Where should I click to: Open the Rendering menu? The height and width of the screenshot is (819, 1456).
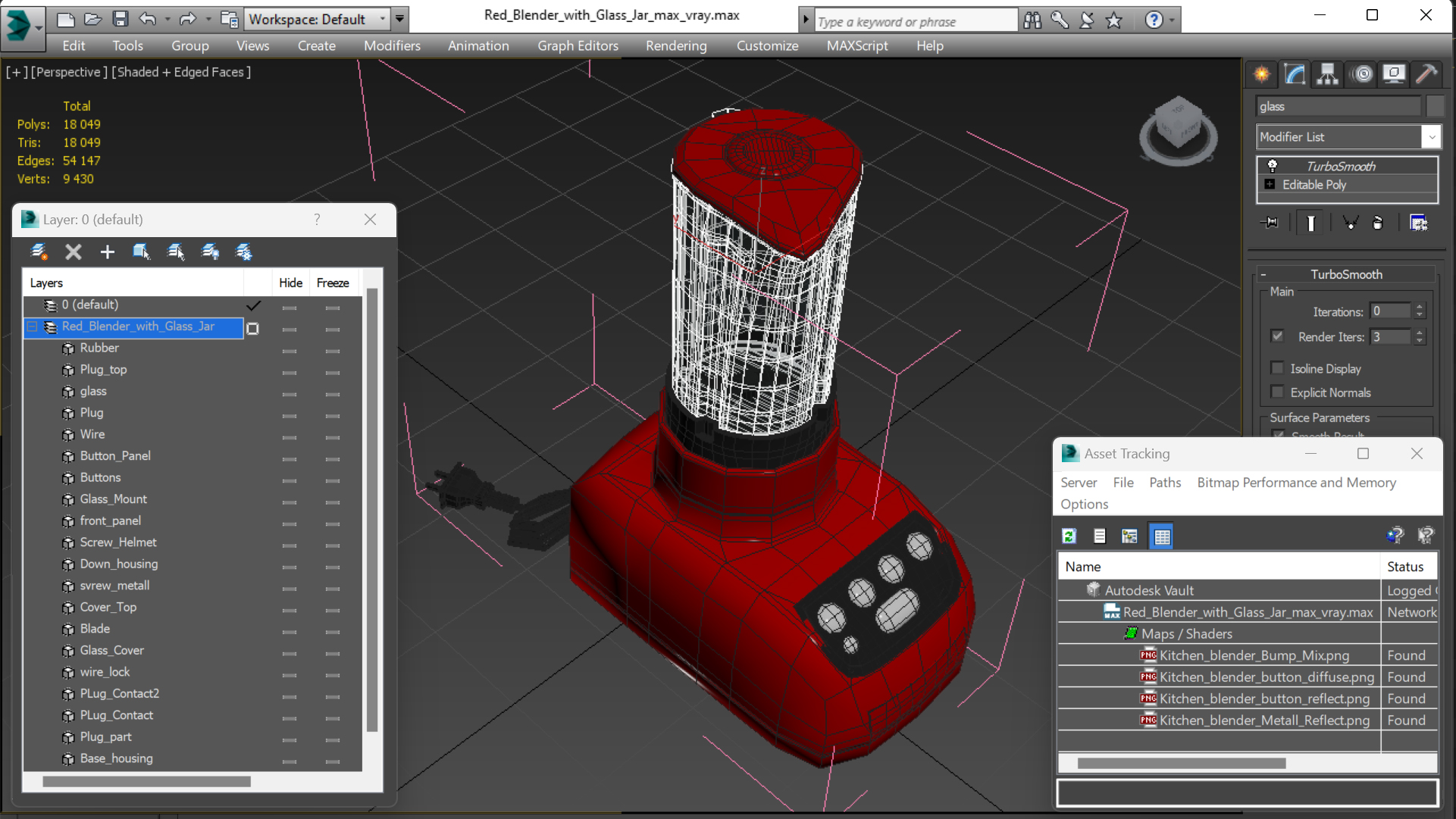tap(675, 45)
